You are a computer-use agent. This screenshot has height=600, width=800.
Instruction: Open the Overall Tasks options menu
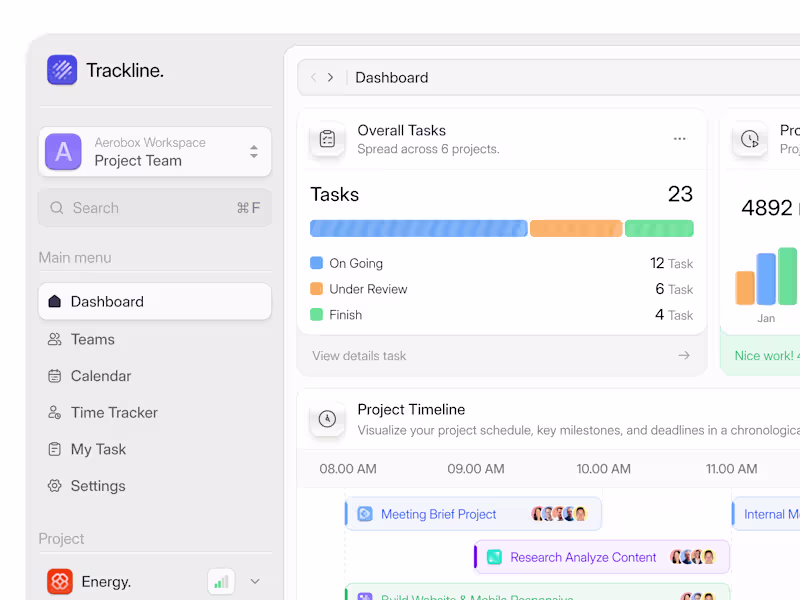point(680,139)
